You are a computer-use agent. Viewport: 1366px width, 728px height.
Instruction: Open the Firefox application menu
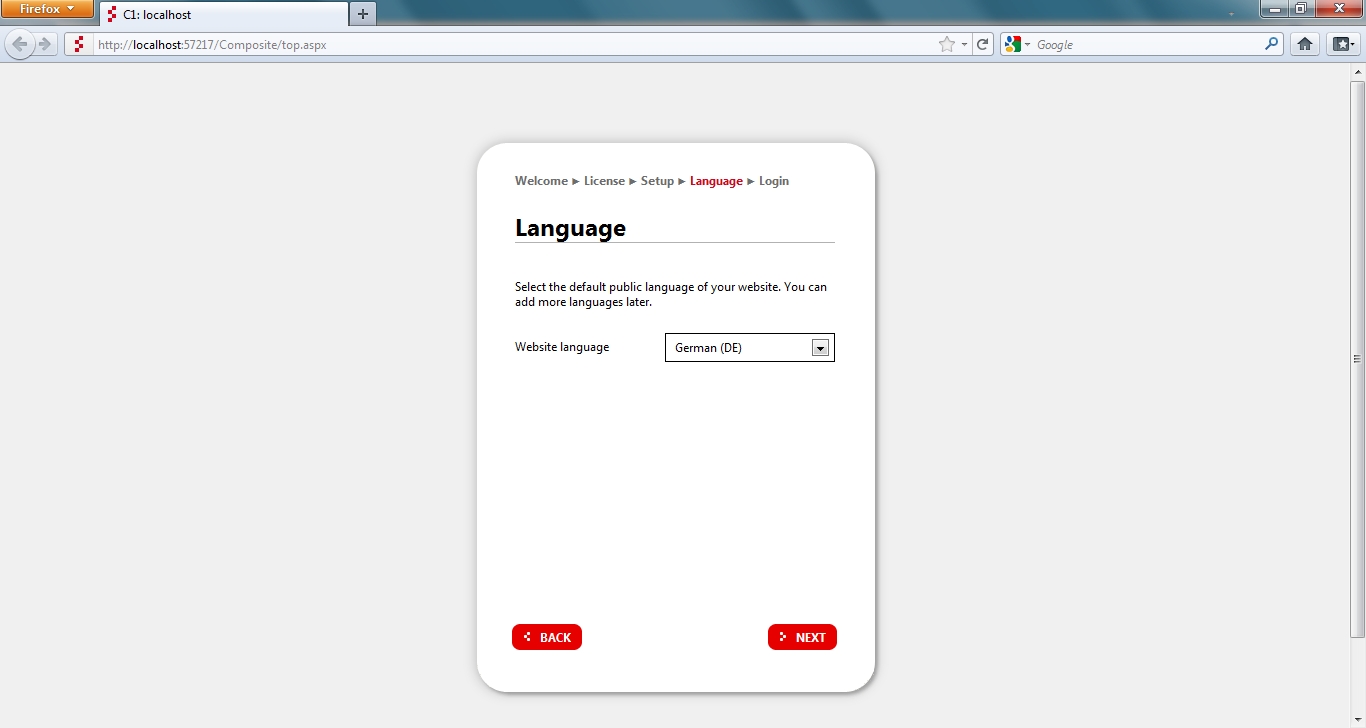click(x=47, y=9)
